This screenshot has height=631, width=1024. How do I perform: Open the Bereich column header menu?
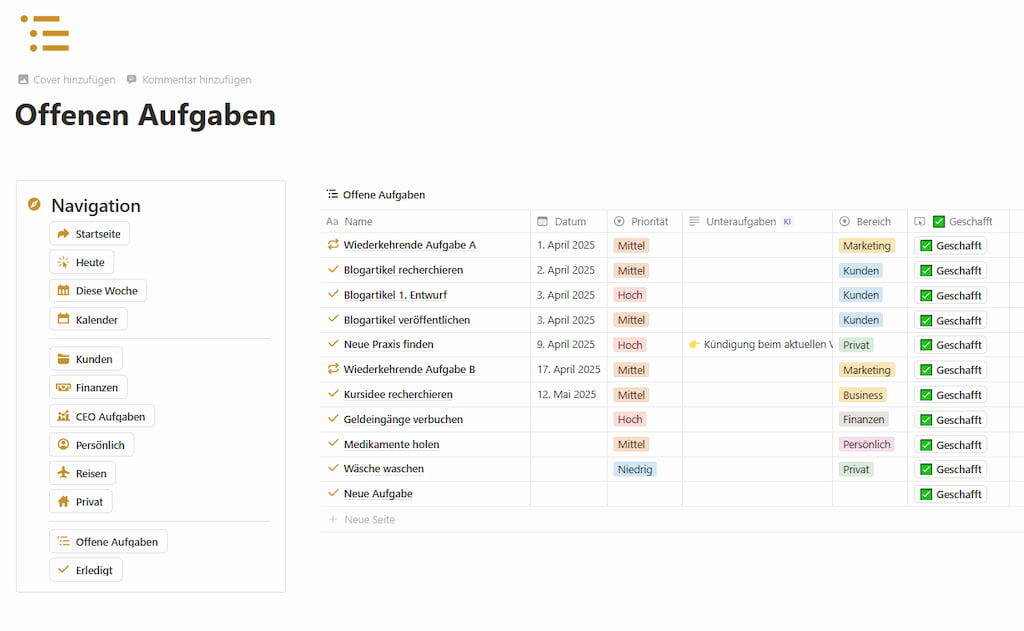[x=870, y=221]
